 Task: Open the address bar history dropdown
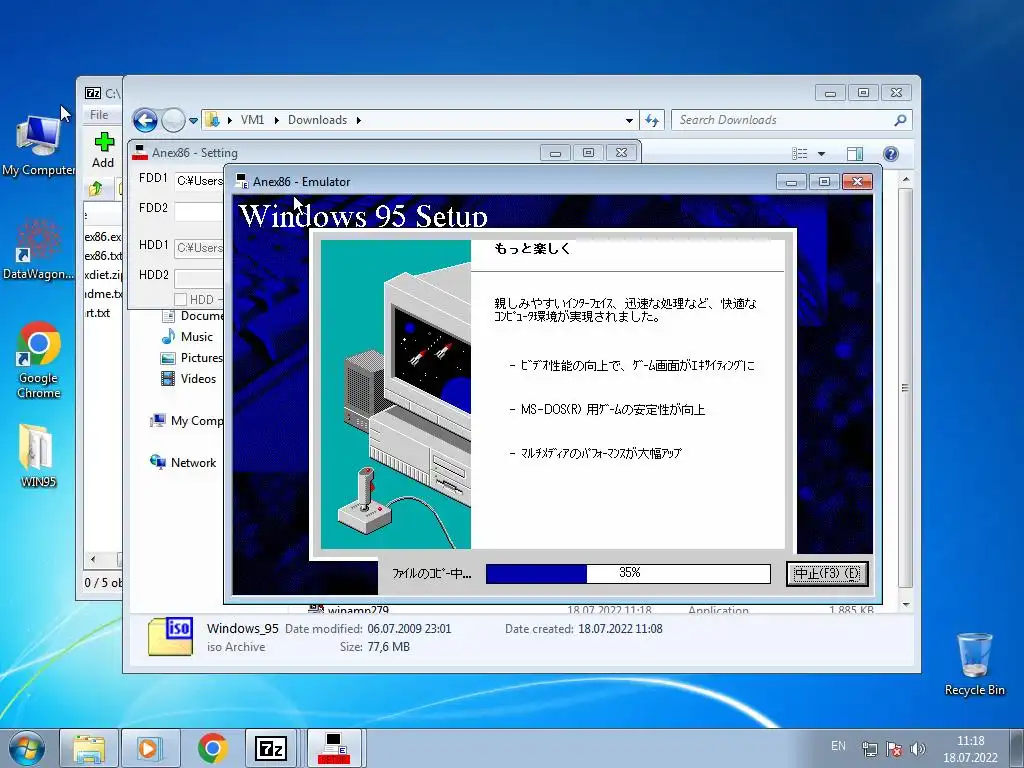coord(629,121)
